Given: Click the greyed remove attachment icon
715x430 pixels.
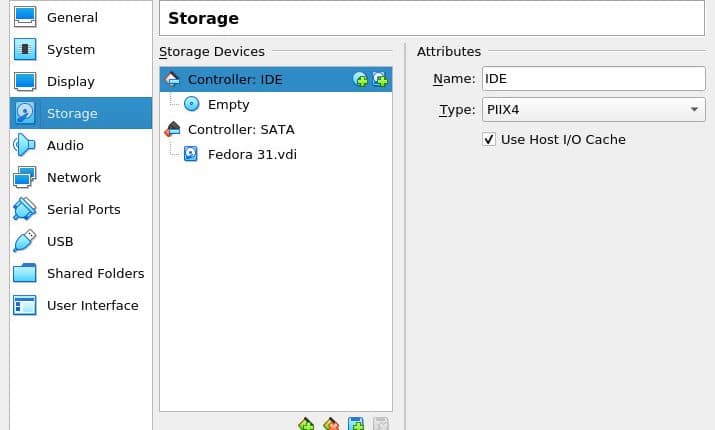Looking at the screenshot, I should [x=380, y=424].
